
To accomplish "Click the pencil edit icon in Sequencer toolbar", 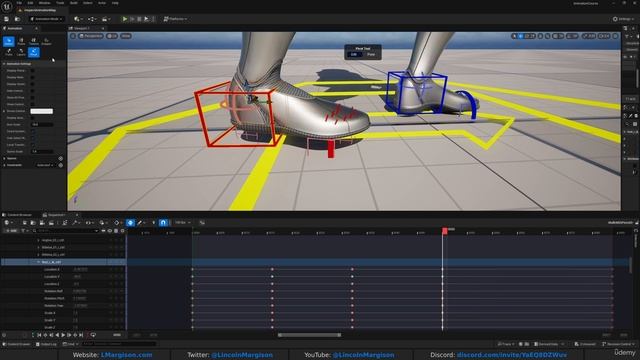I will pyautogui.click(x=140, y=222).
